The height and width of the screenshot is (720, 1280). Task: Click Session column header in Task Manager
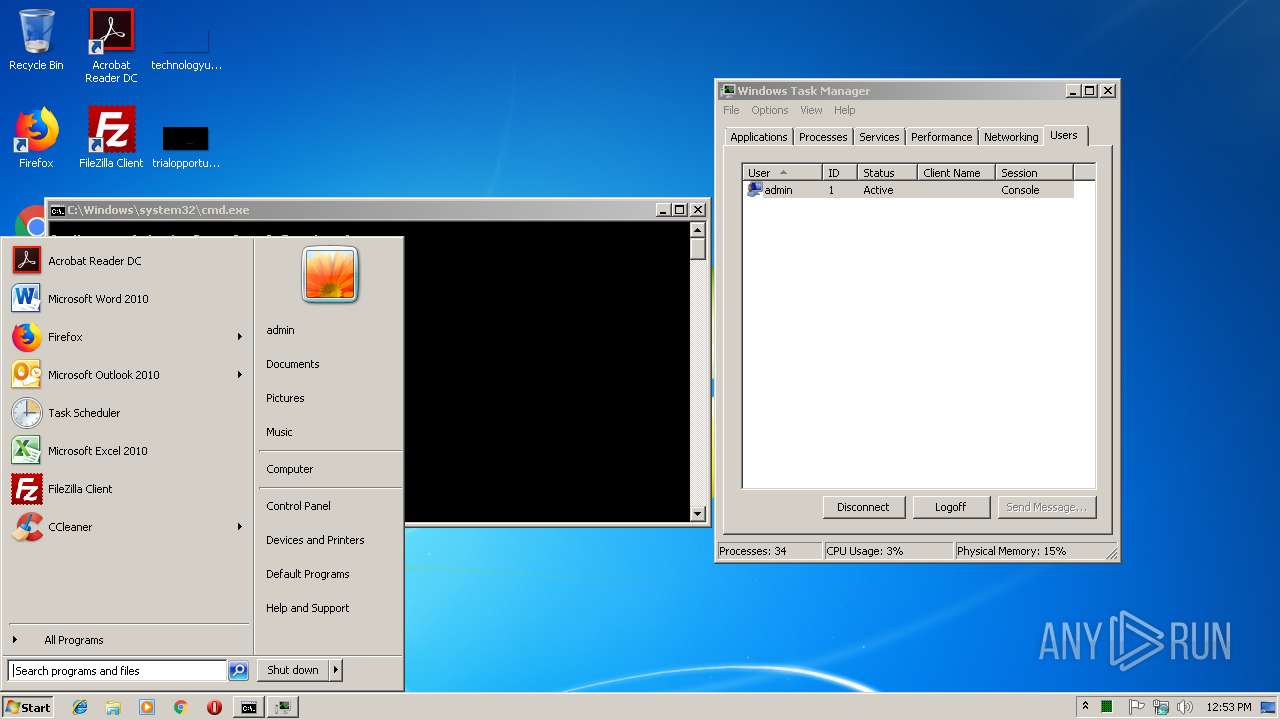1034,173
